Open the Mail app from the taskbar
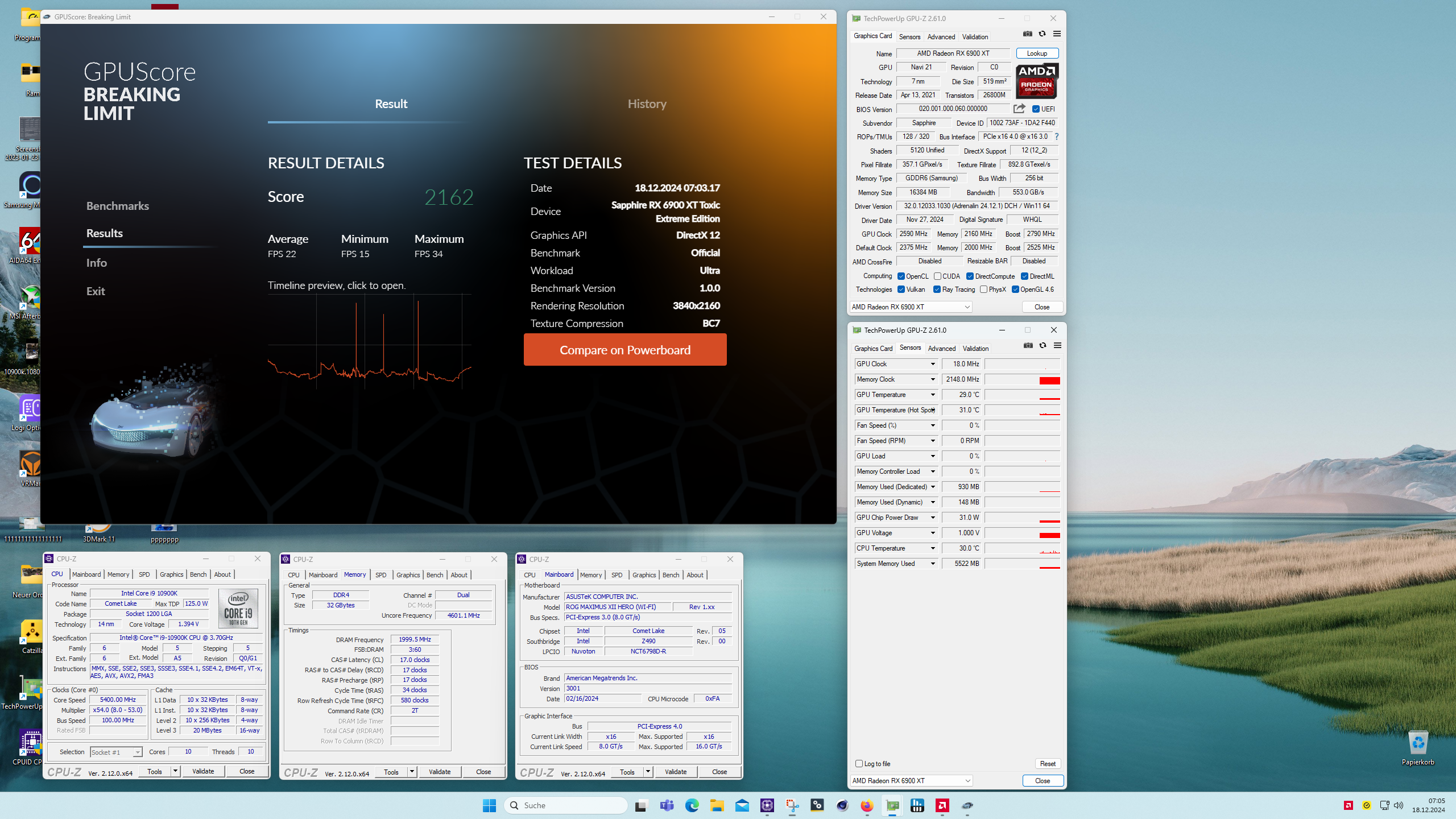The image size is (1456, 819). [x=742, y=805]
